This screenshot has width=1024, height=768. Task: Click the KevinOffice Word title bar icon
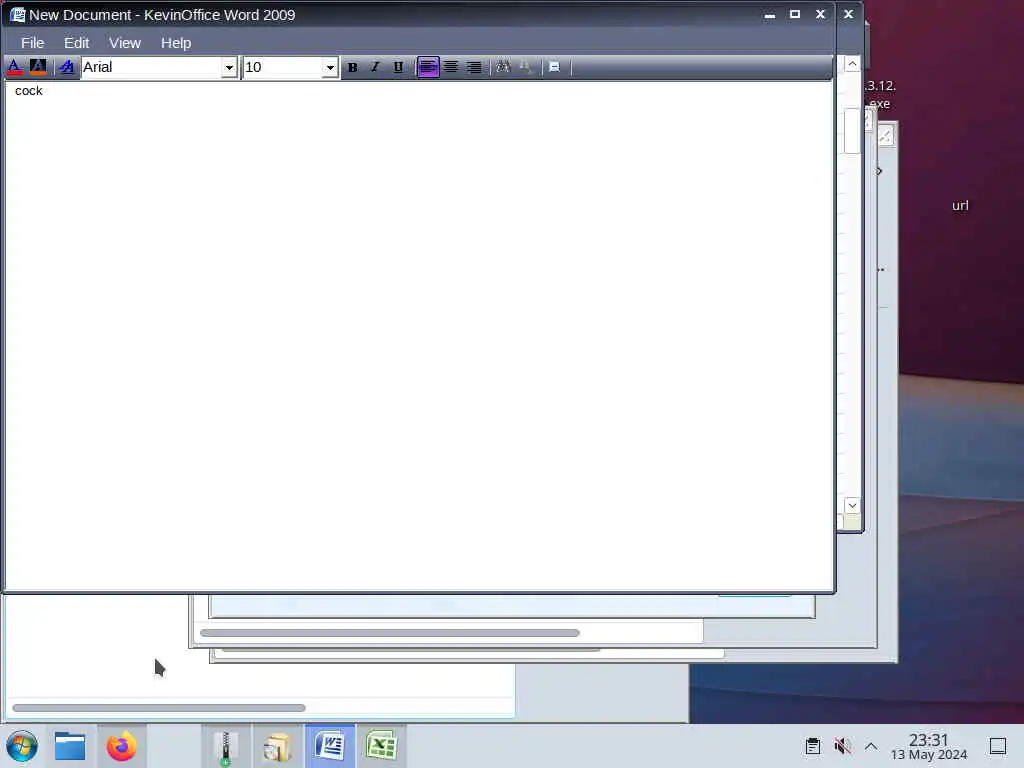18,14
